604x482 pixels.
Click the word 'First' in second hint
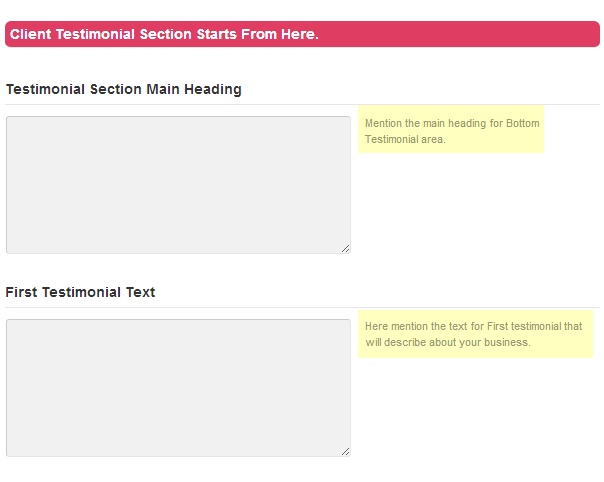(498, 326)
